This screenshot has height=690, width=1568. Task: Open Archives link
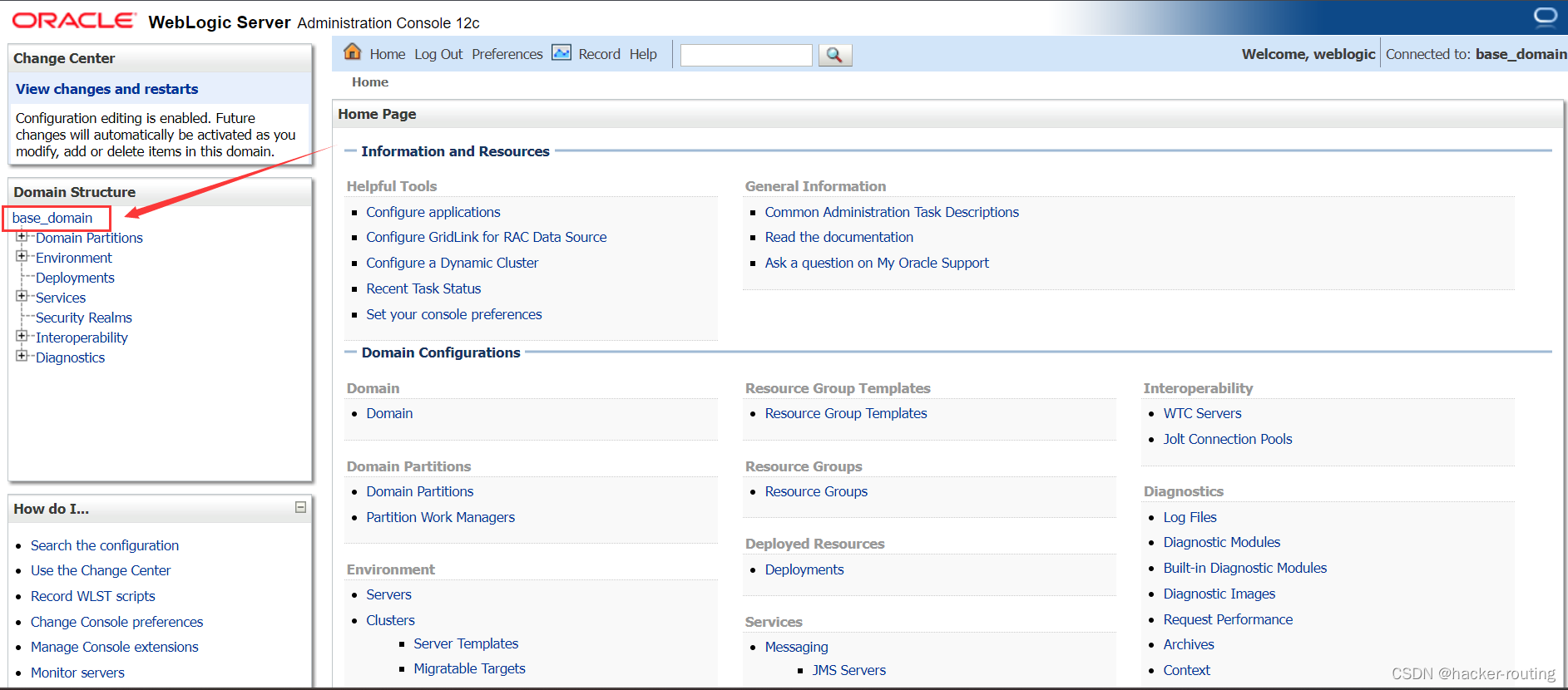[1189, 644]
